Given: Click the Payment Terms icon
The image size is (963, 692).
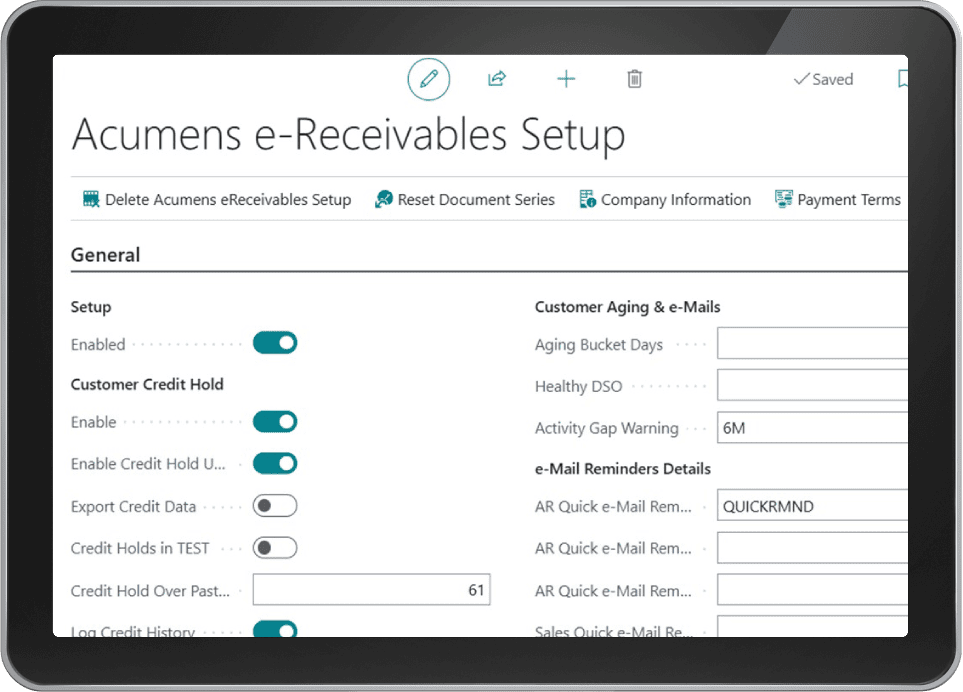Looking at the screenshot, I should point(784,199).
